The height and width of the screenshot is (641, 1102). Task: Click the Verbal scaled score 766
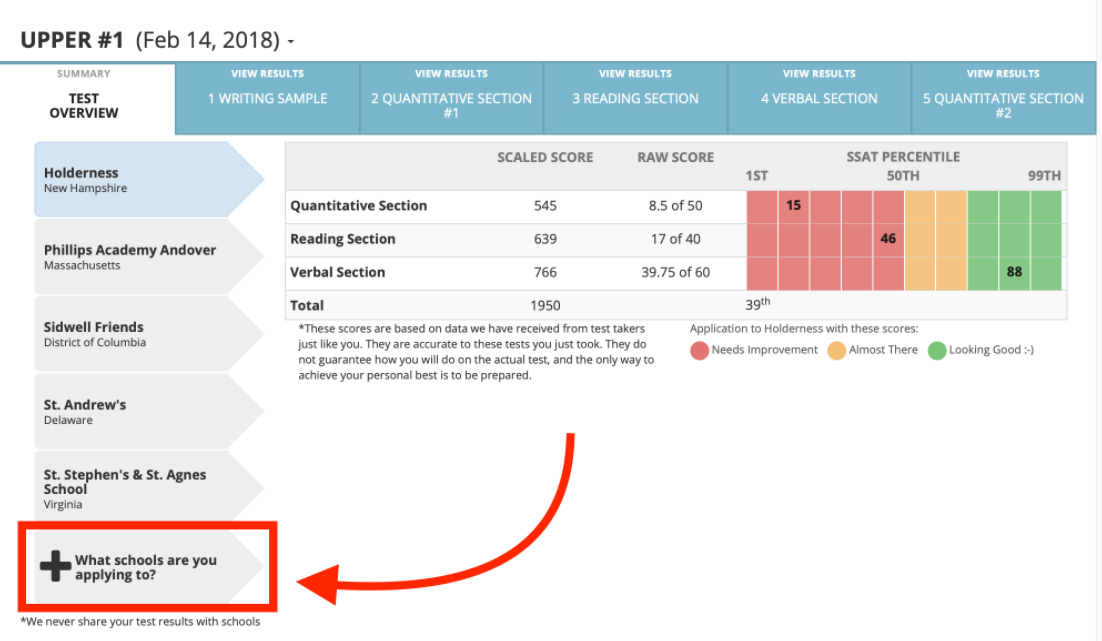pos(545,272)
